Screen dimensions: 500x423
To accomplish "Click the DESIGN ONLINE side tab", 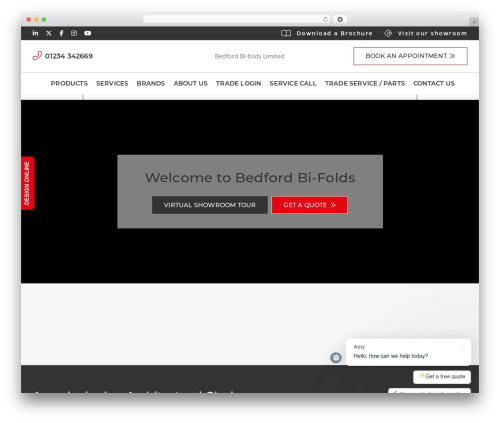I will coord(28,183).
